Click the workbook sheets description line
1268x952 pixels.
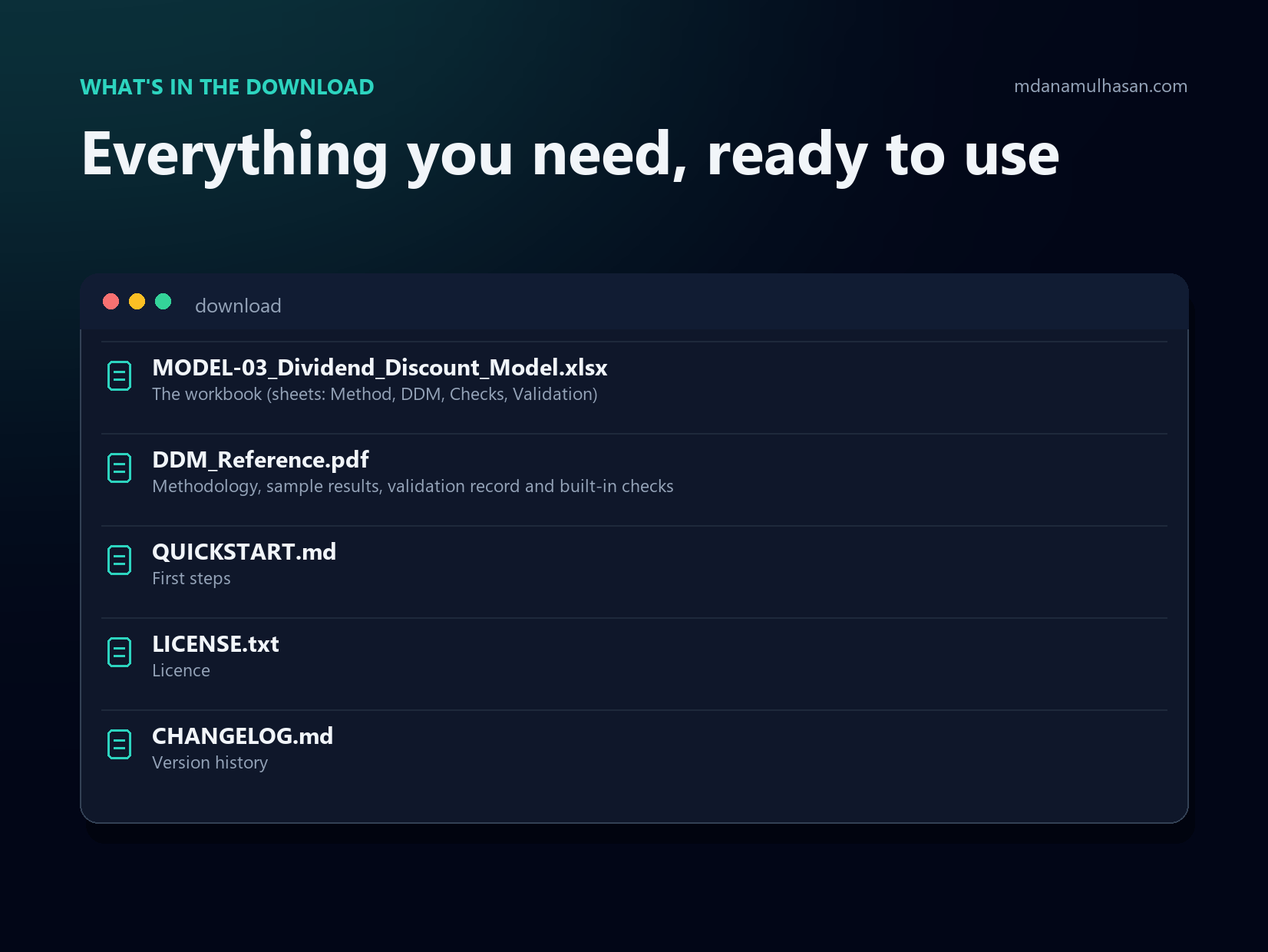point(375,394)
